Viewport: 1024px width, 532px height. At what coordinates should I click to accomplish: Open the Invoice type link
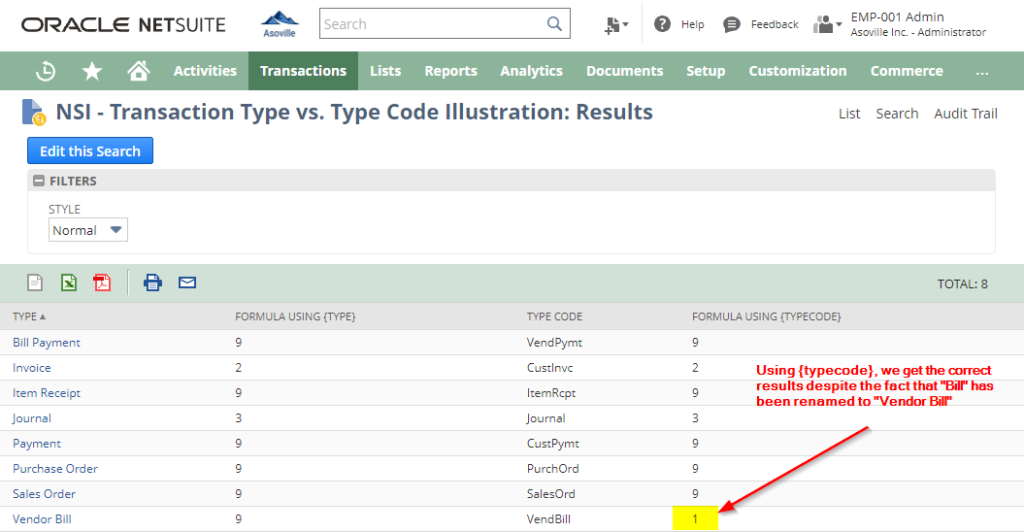click(x=31, y=368)
